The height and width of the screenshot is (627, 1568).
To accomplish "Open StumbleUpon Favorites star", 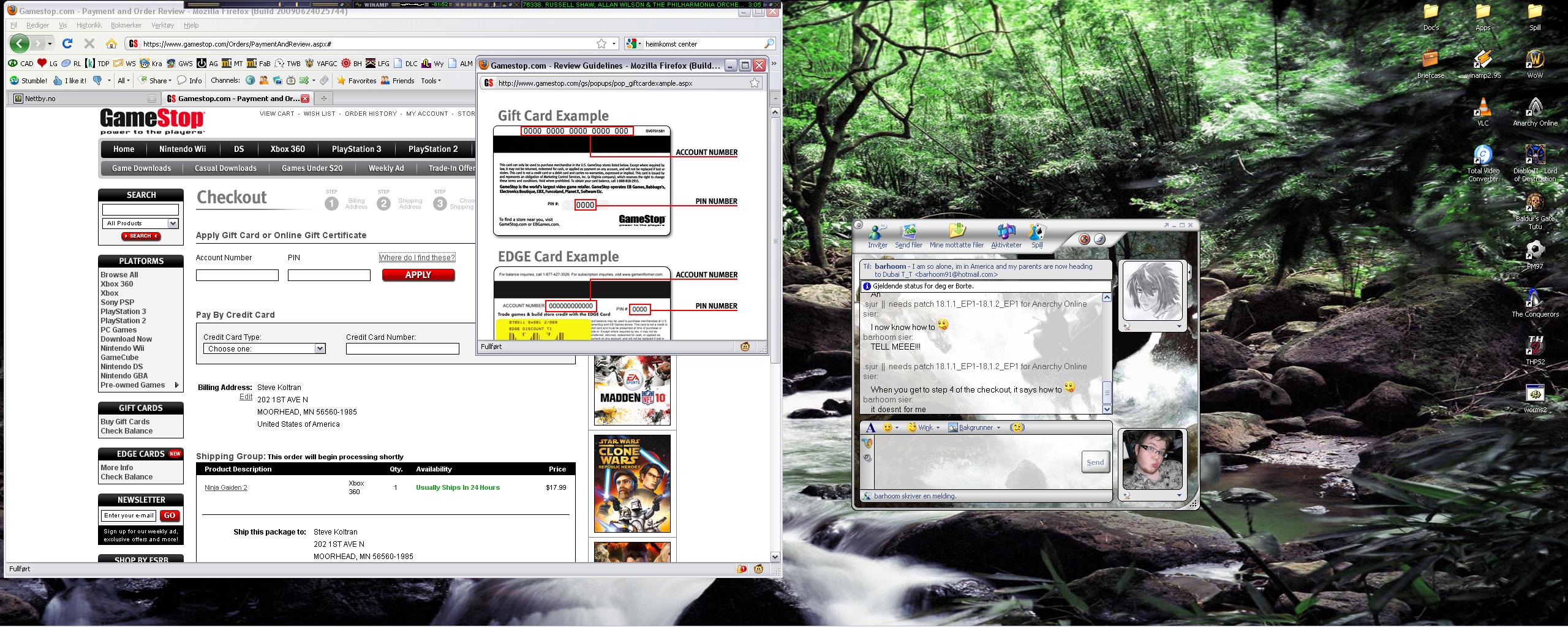I will point(356,80).
